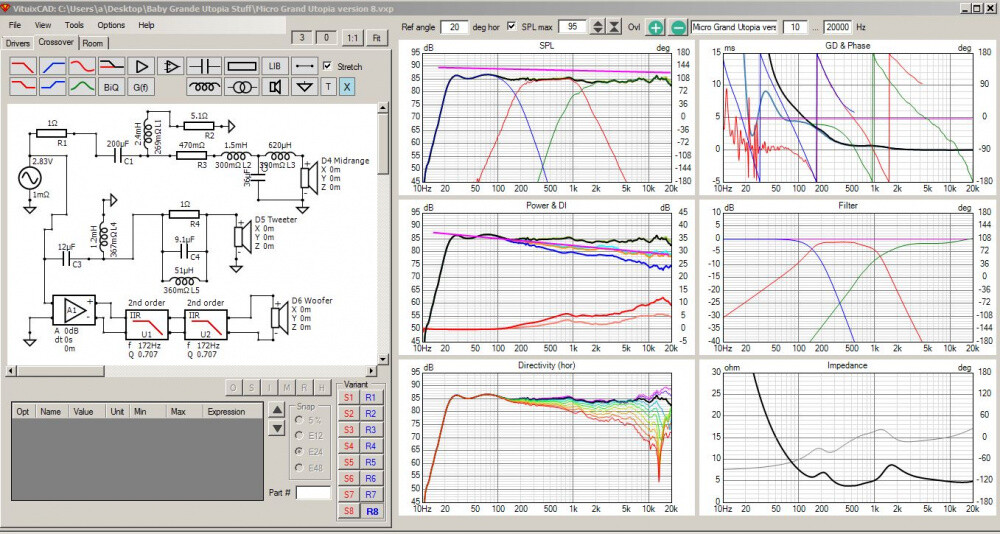
Task: Add a ground symbol to schematic
Action: pyautogui.click(x=305, y=87)
